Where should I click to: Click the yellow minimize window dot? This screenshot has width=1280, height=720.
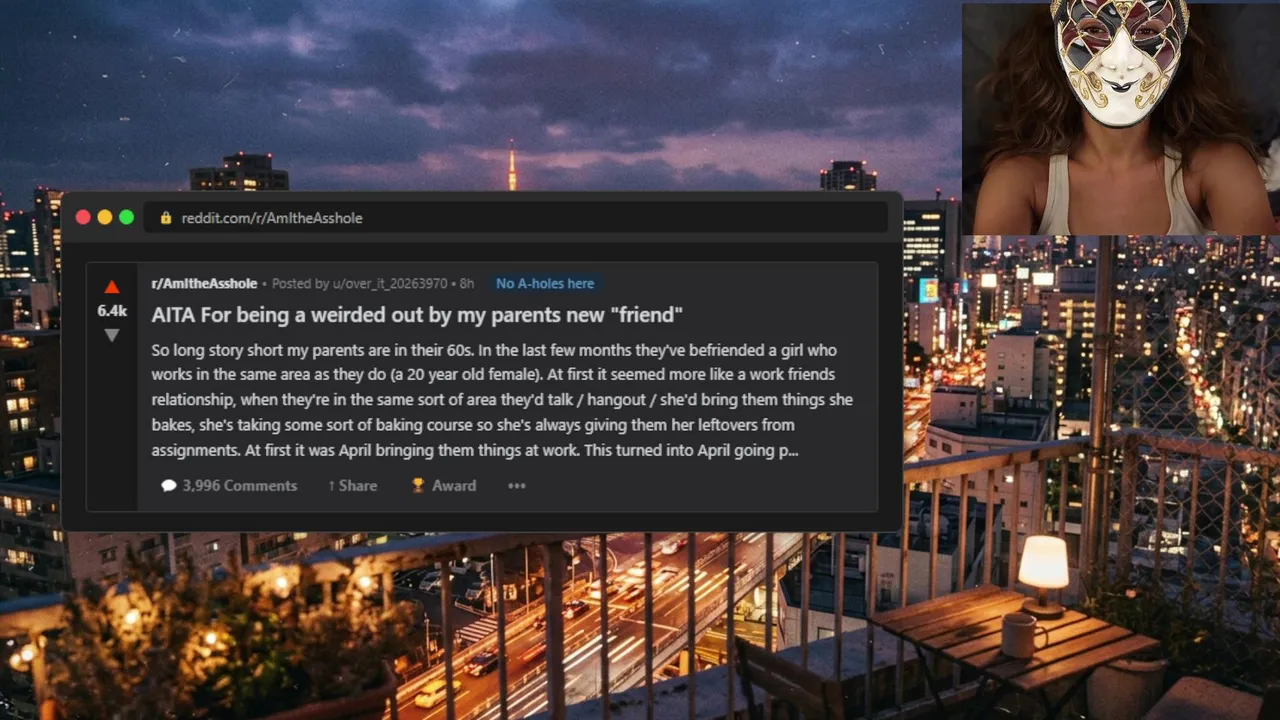[x=105, y=217]
